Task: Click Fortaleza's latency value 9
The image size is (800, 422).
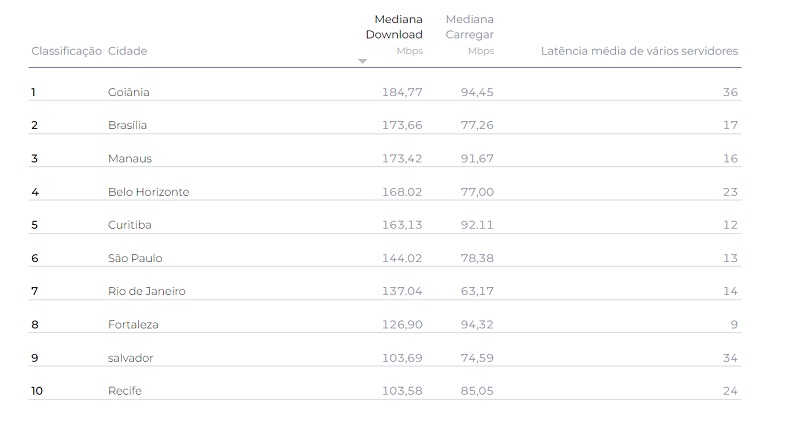Action: click(x=733, y=324)
